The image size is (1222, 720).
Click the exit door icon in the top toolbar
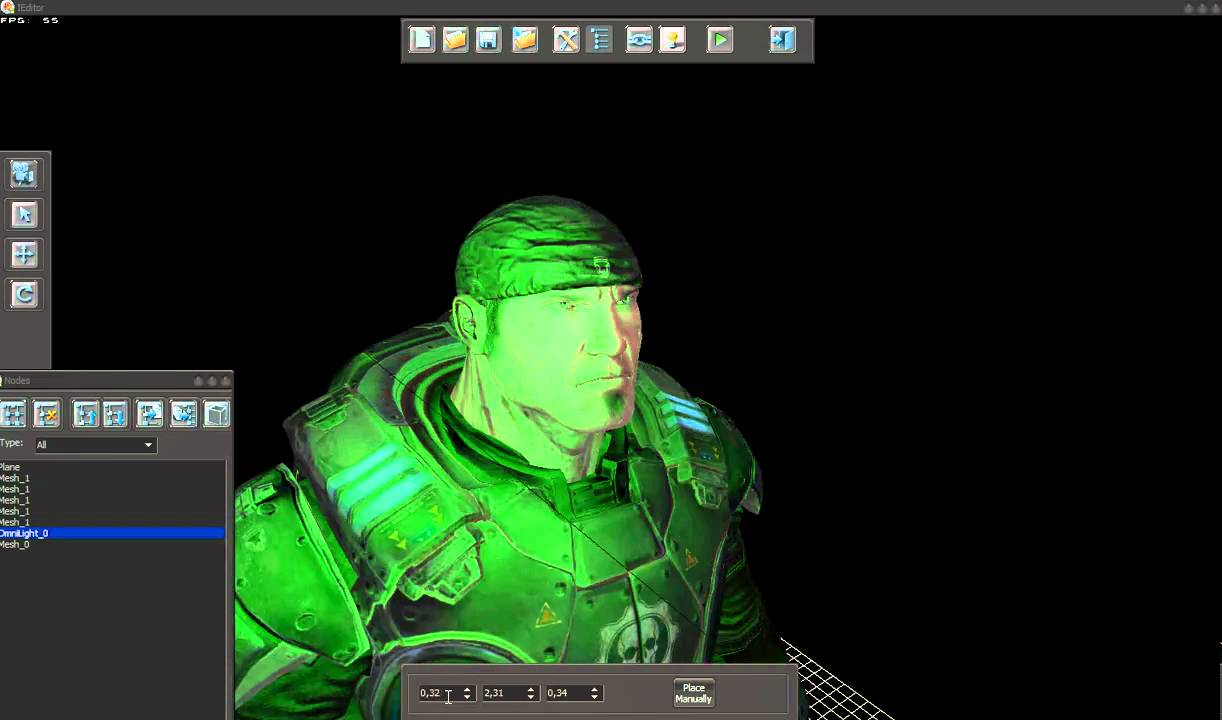[782, 40]
